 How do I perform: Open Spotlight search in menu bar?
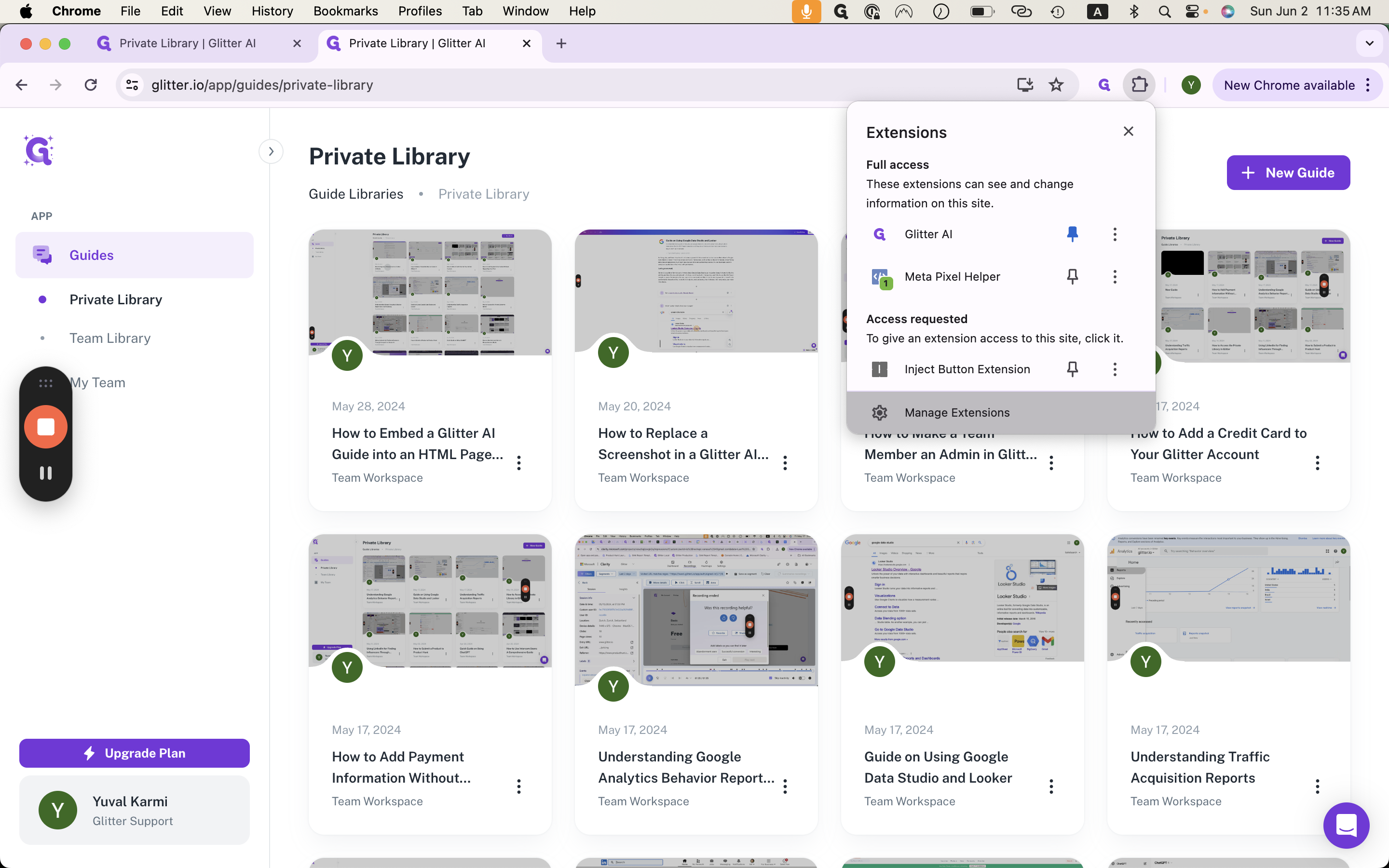click(x=1164, y=11)
